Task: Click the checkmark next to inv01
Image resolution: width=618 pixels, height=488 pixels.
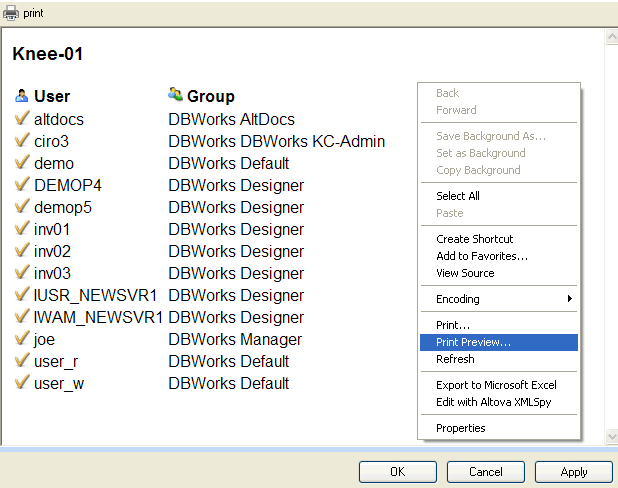Action: click(x=22, y=228)
